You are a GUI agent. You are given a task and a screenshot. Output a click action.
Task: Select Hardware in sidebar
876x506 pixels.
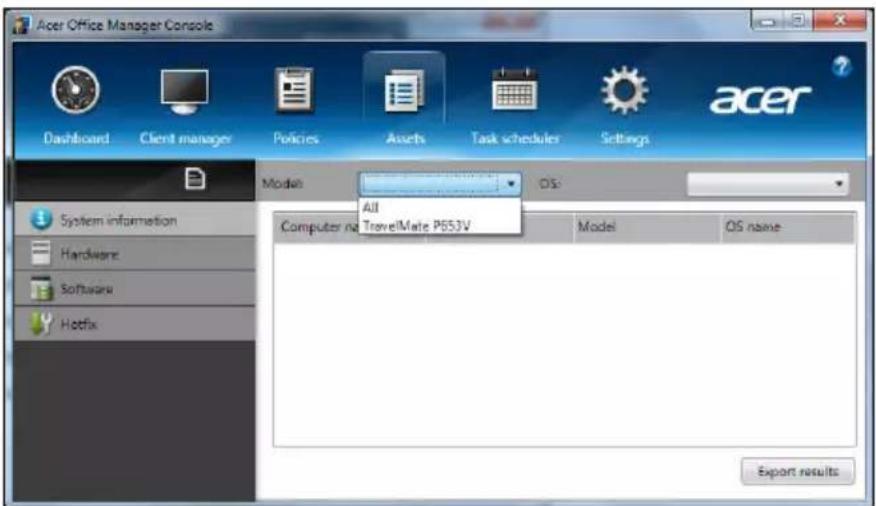click(x=135, y=254)
